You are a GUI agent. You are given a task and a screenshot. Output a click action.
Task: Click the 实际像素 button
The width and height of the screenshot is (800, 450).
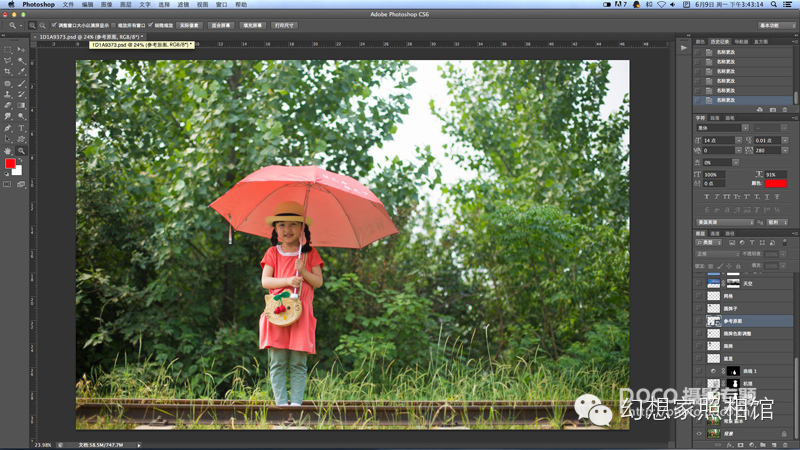click(189, 26)
